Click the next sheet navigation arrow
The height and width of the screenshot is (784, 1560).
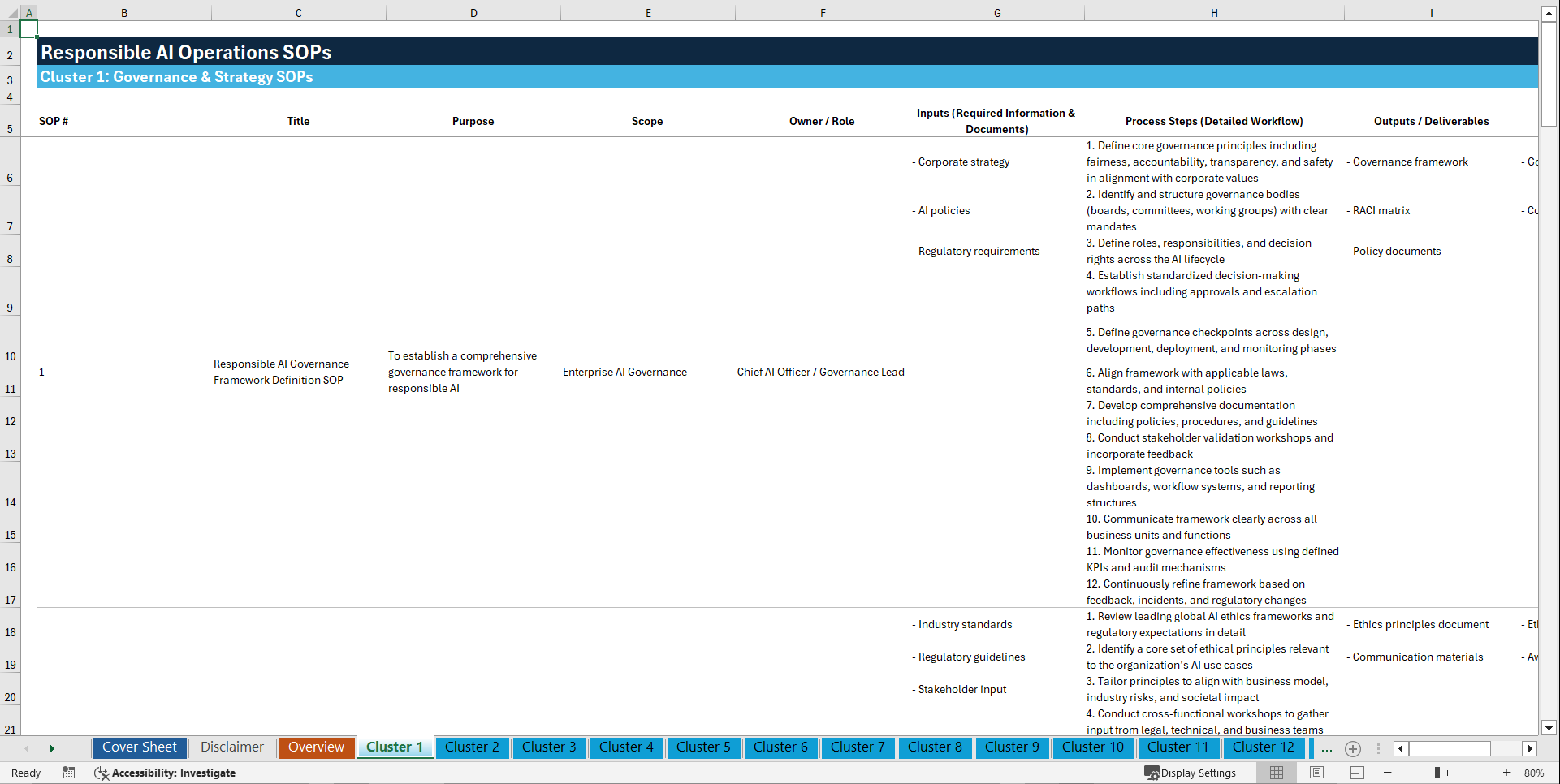52,747
